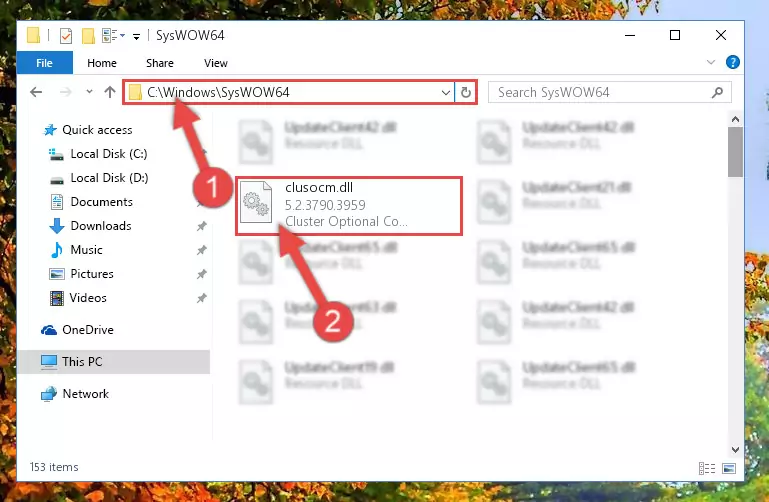The width and height of the screenshot is (769, 502).
Task: Click the Music note icon
Action: click(57, 250)
